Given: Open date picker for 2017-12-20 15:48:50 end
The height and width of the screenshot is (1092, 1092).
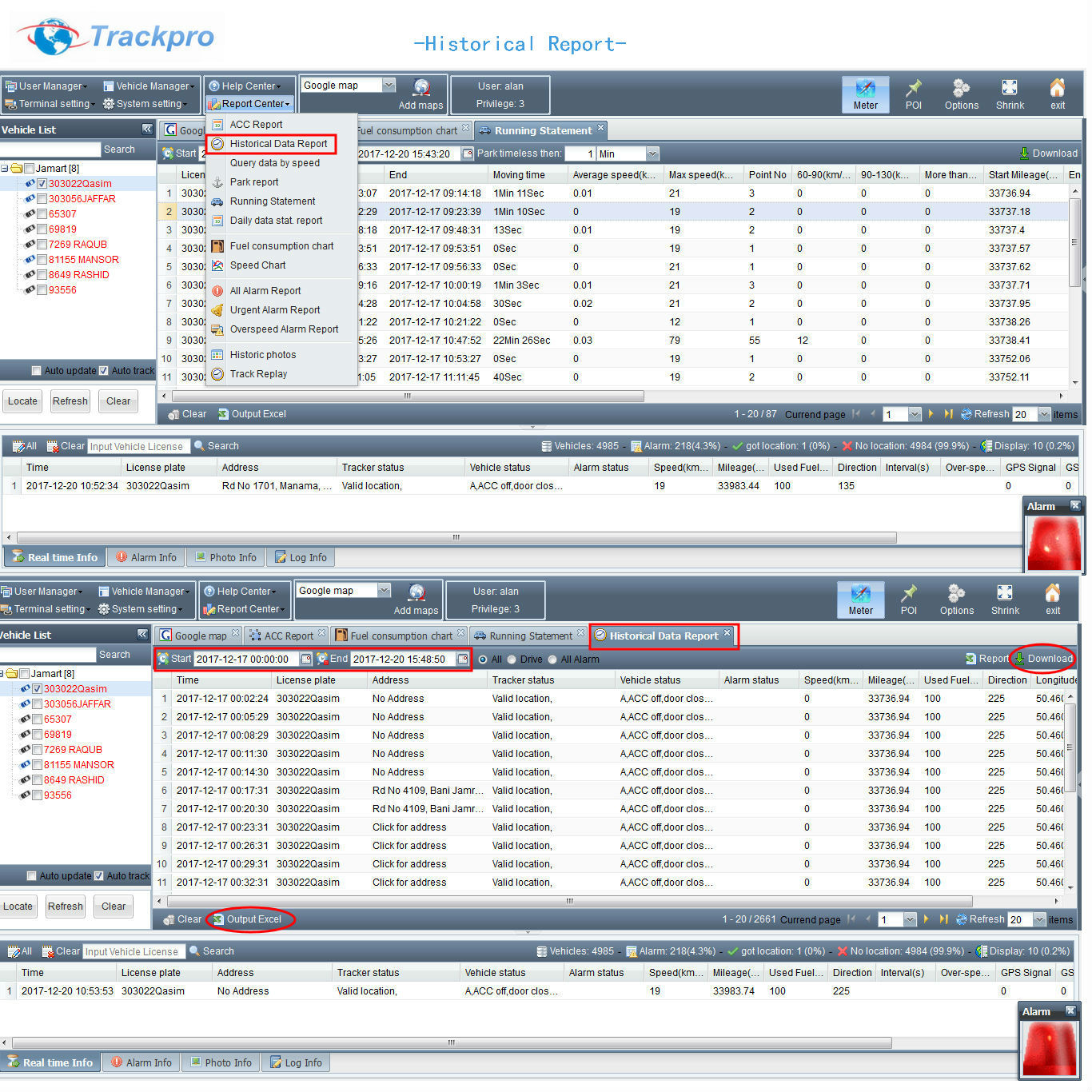Looking at the screenshot, I should [x=462, y=660].
